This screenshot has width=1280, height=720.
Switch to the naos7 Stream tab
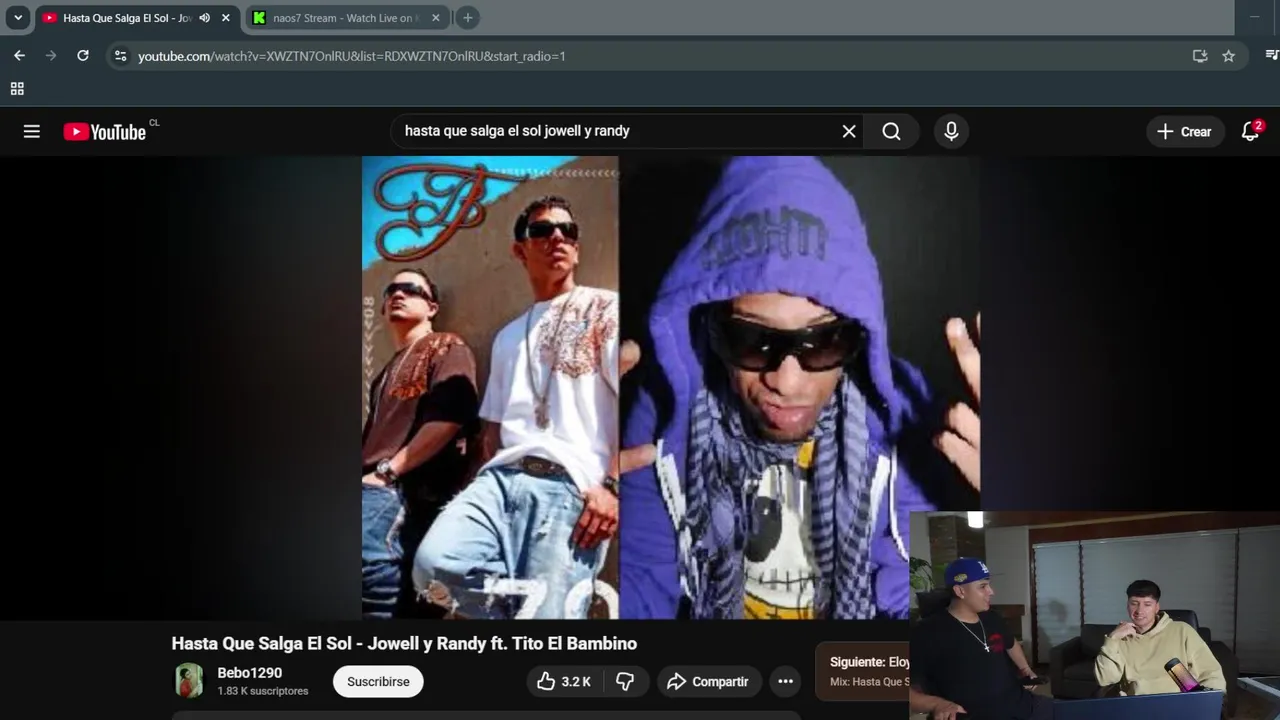click(347, 18)
